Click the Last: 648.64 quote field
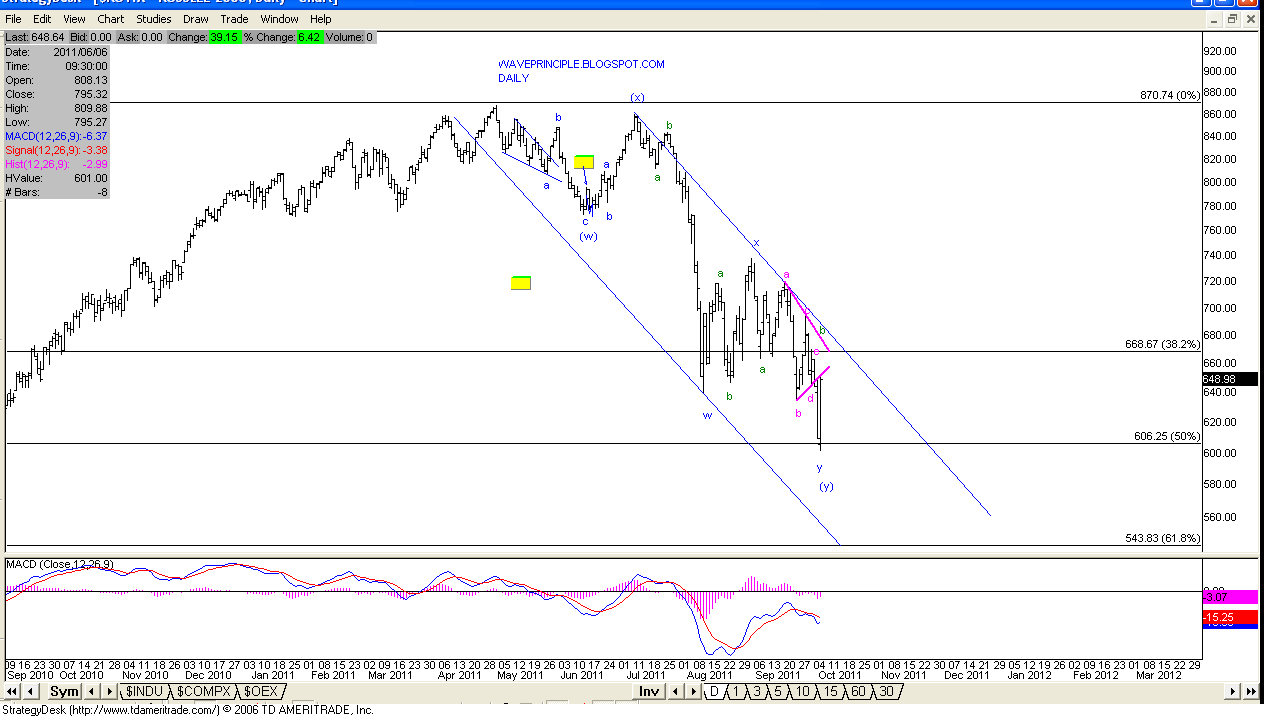This screenshot has height=716, width=1264. coord(37,38)
